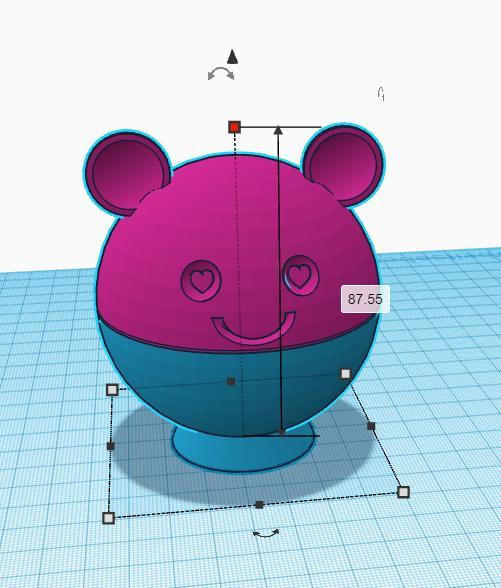Click the small rotation icon at upper right

(381, 94)
